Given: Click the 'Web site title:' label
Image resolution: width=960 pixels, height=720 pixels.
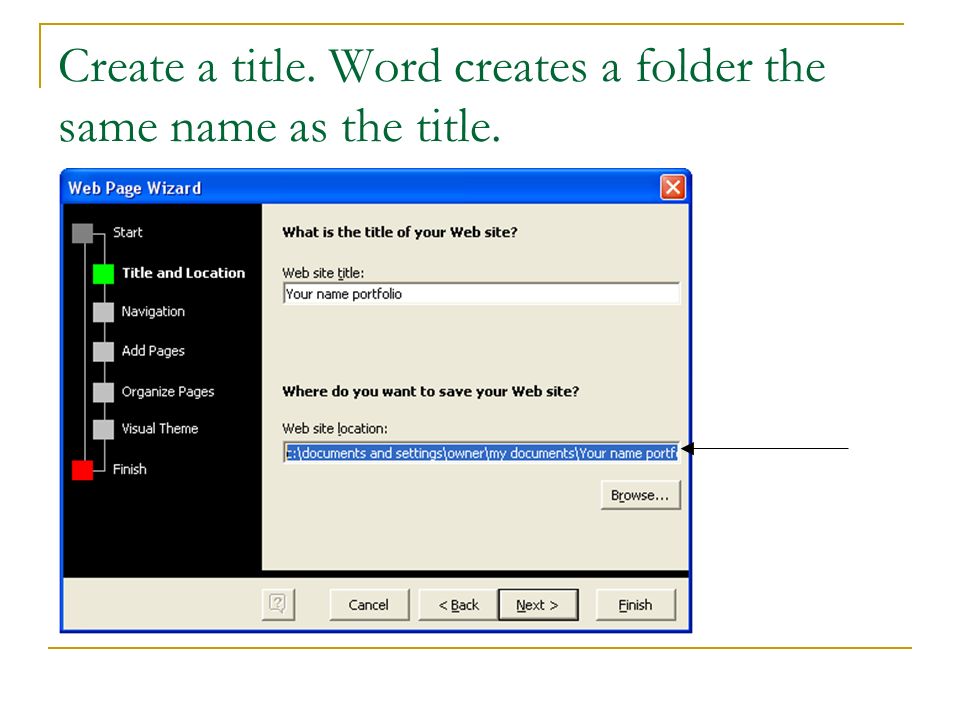Looking at the screenshot, I should (x=323, y=273).
